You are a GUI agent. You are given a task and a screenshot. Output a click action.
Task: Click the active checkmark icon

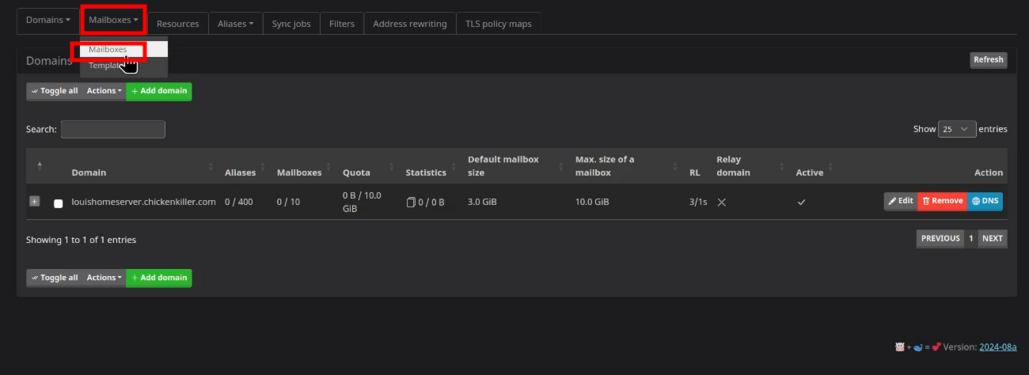[801, 202]
